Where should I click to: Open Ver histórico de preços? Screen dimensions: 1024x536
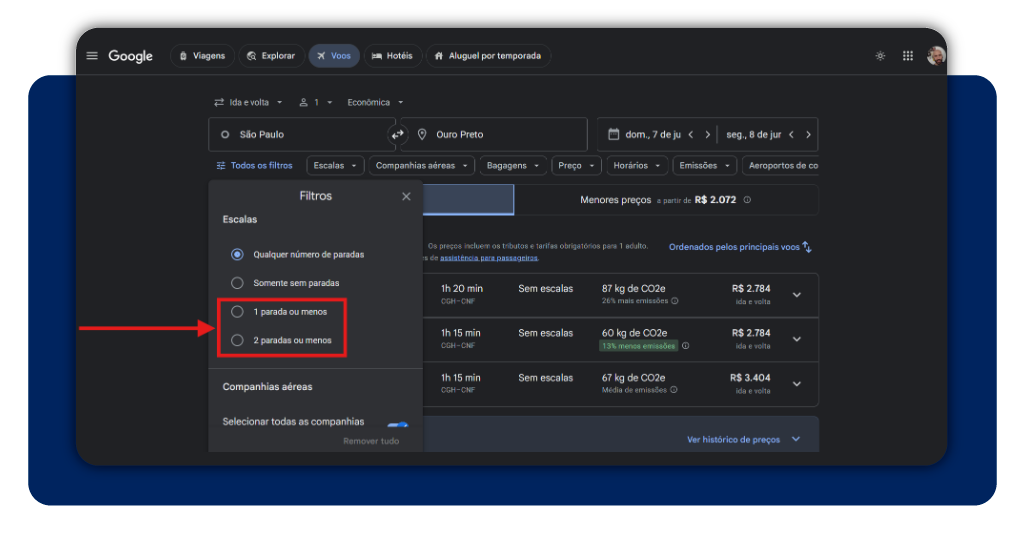tap(743, 439)
